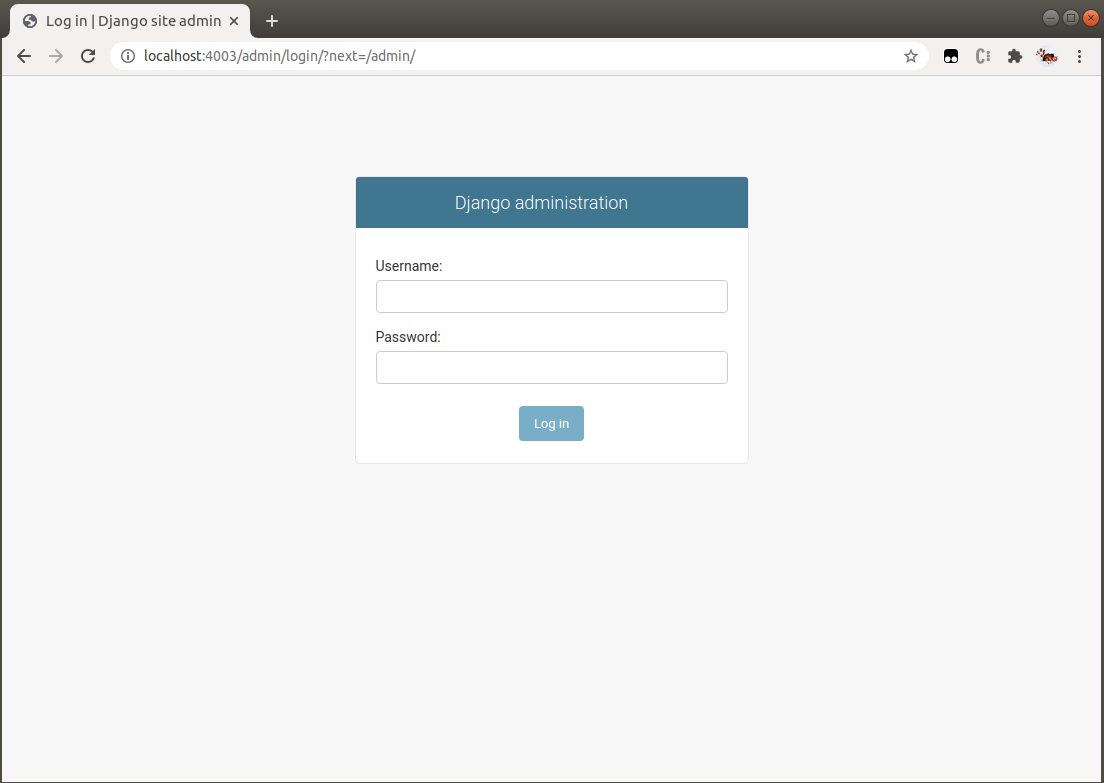Screen dimensions: 1104x783
Task: Click the browser forward arrow
Action: pos(56,56)
